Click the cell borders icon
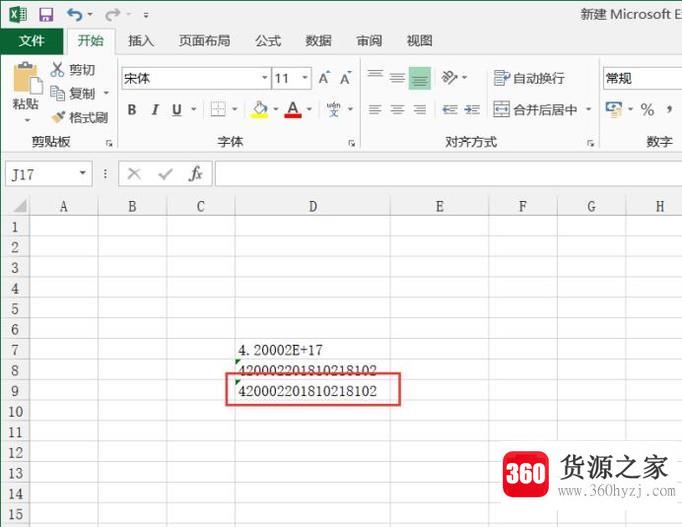Screen dimensions: 682x527 coord(218,109)
